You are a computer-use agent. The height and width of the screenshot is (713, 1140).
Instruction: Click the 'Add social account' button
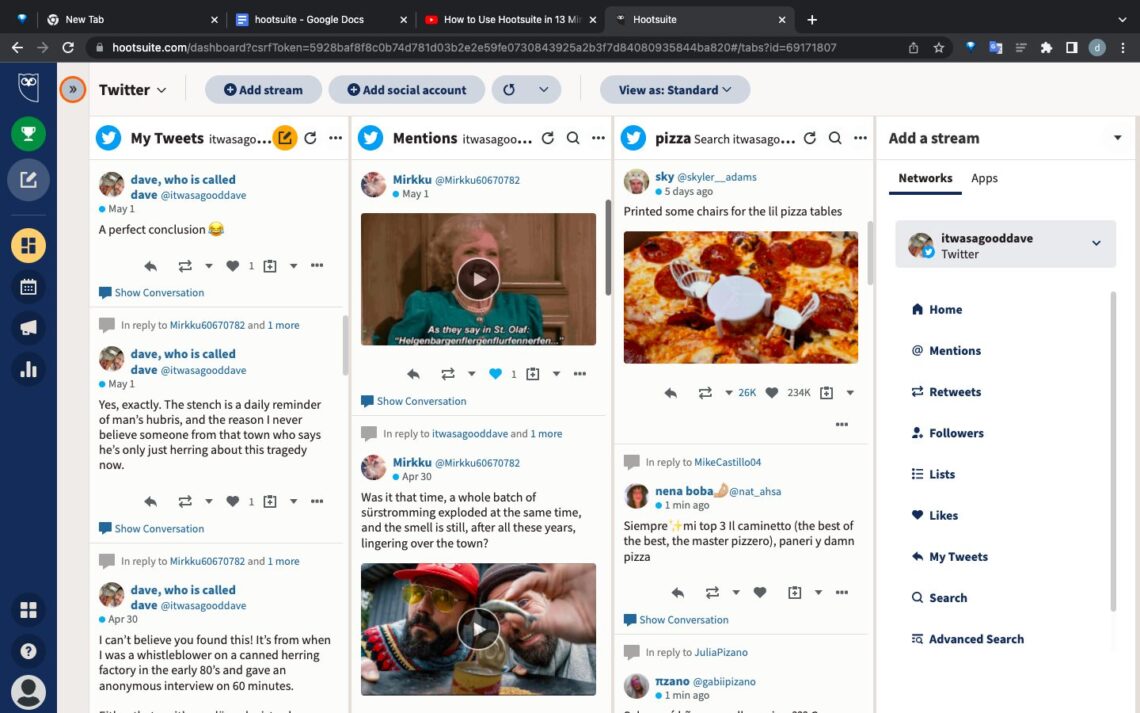(x=406, y=89)
